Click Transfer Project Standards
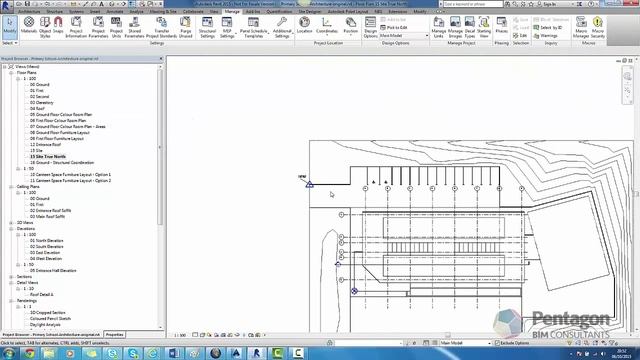640x360 pixels. (x=162, y=27)
